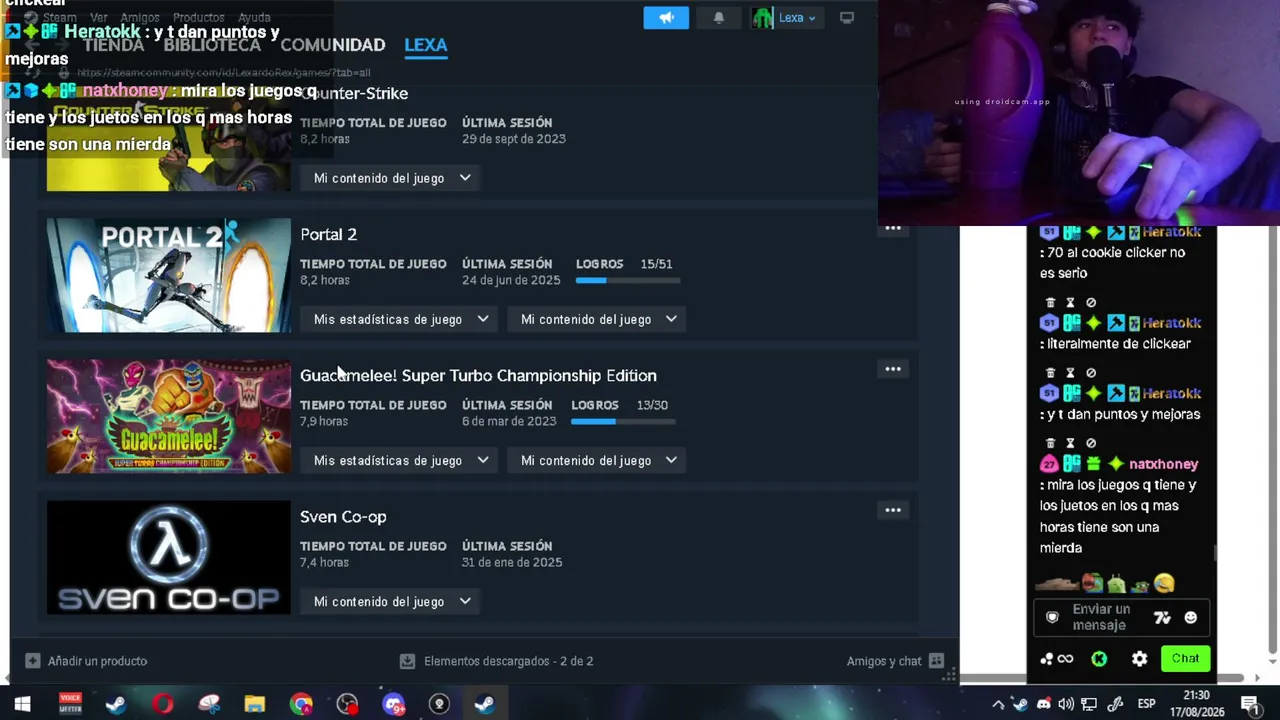Open the Steam announcements megaphone button

click(x=666, y=18)
